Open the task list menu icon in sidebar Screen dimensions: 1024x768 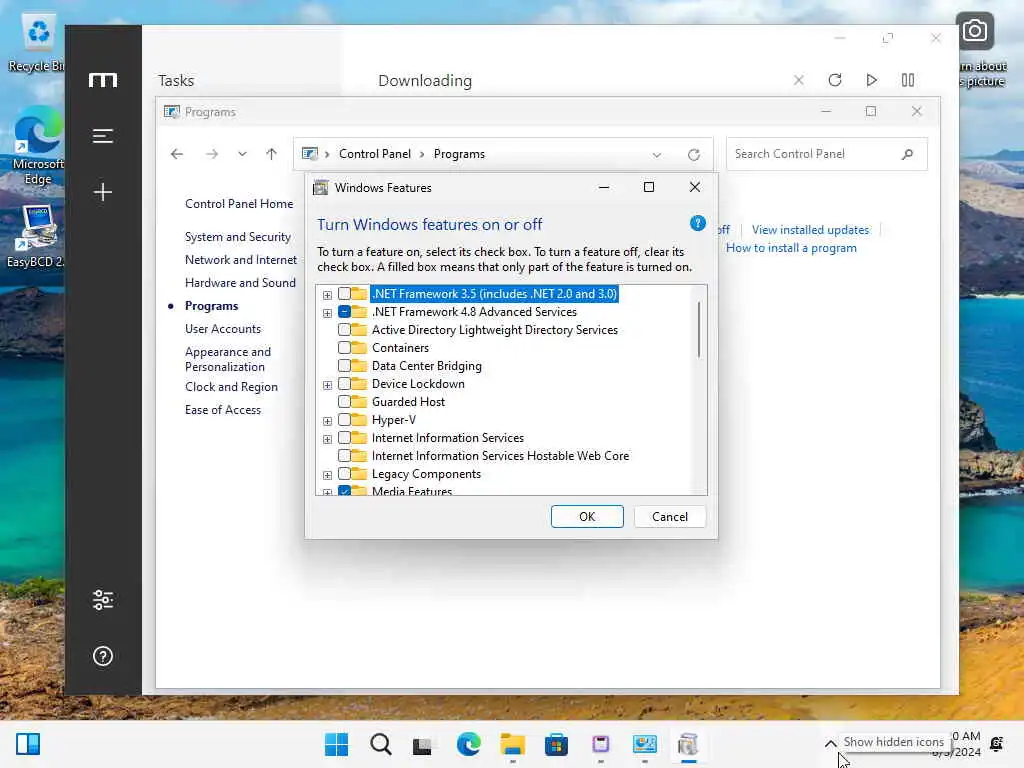103,136
